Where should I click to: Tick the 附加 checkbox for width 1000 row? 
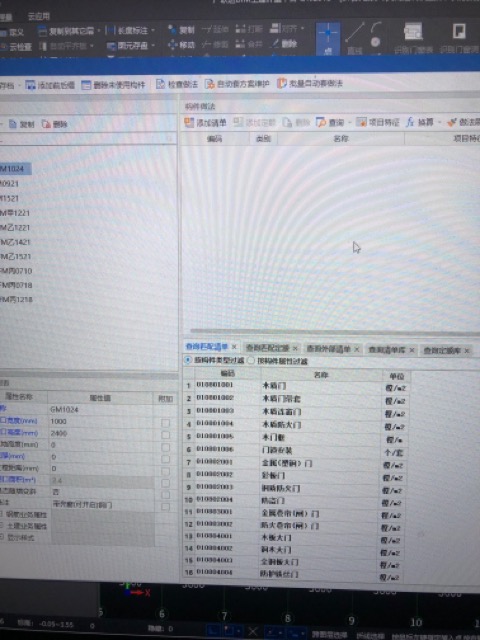165,423
